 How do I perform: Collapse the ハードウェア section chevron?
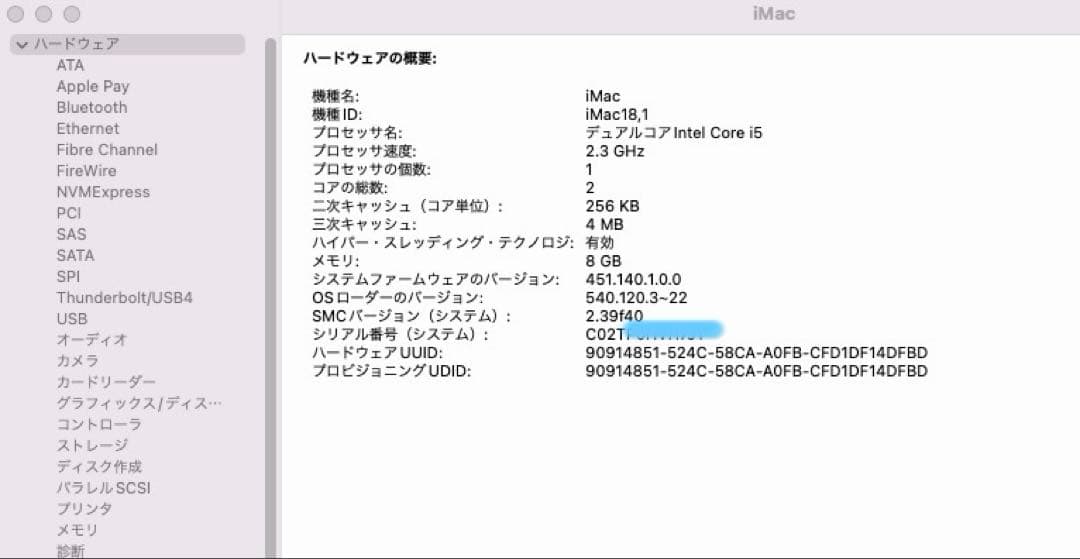tap(22, 45)
